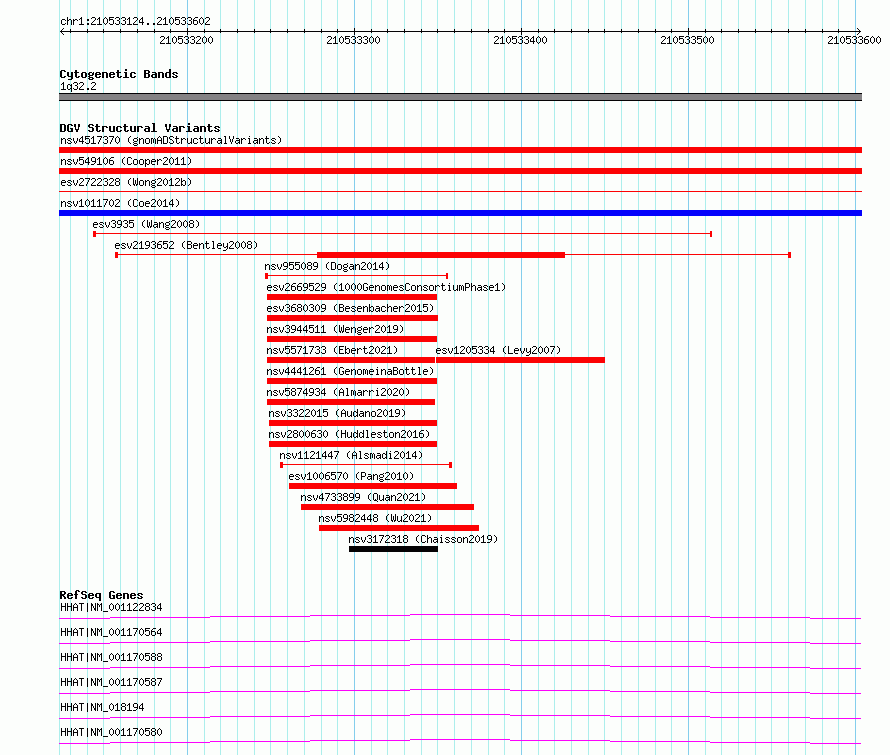Click the esv1205334 Levy2007 red bar
Viewport: 890px width, 755px height.
520,360
